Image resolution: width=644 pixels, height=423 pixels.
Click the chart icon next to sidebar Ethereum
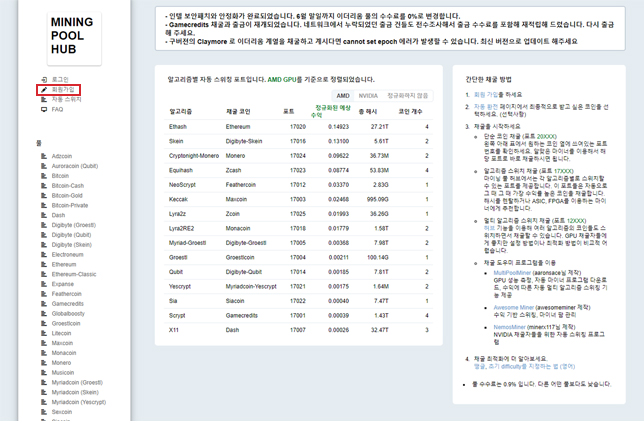[x=44, y=264]
